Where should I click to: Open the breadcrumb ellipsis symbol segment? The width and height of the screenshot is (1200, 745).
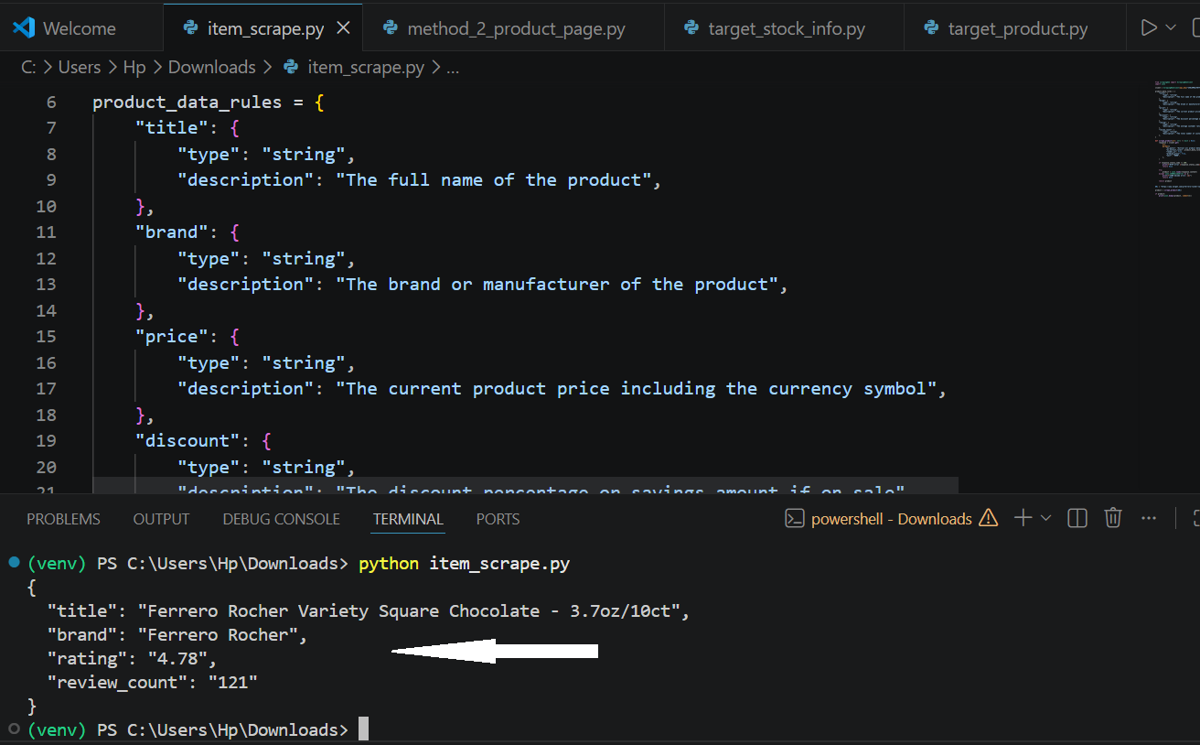(452, 69)
